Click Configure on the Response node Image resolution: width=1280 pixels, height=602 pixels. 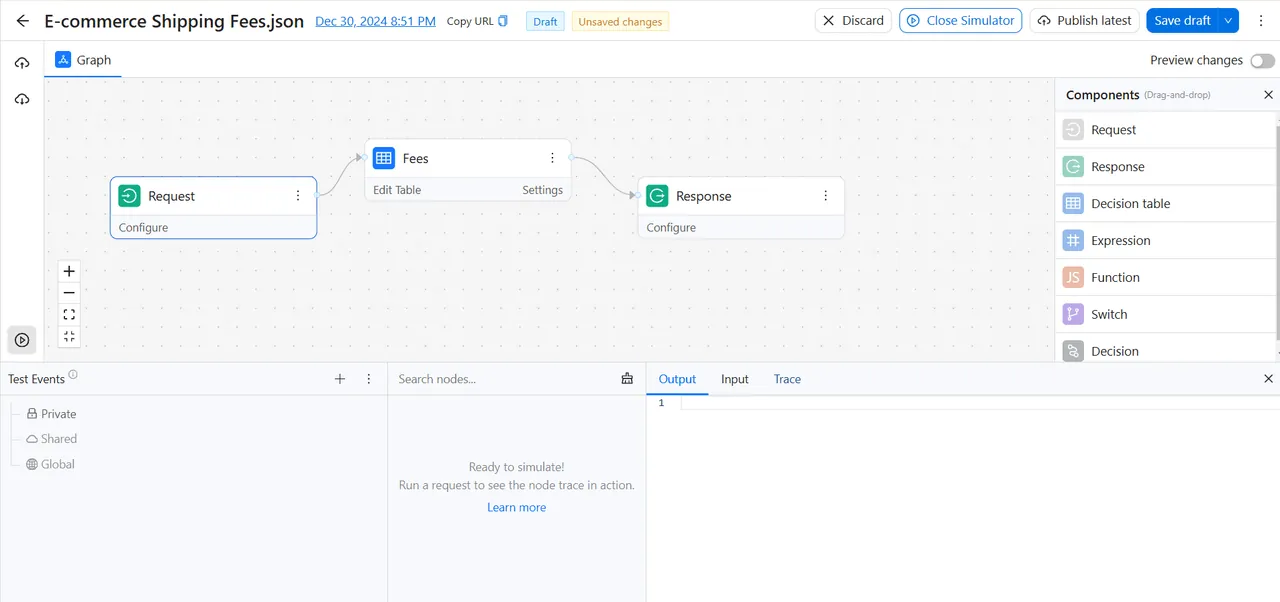pos(671,228)
